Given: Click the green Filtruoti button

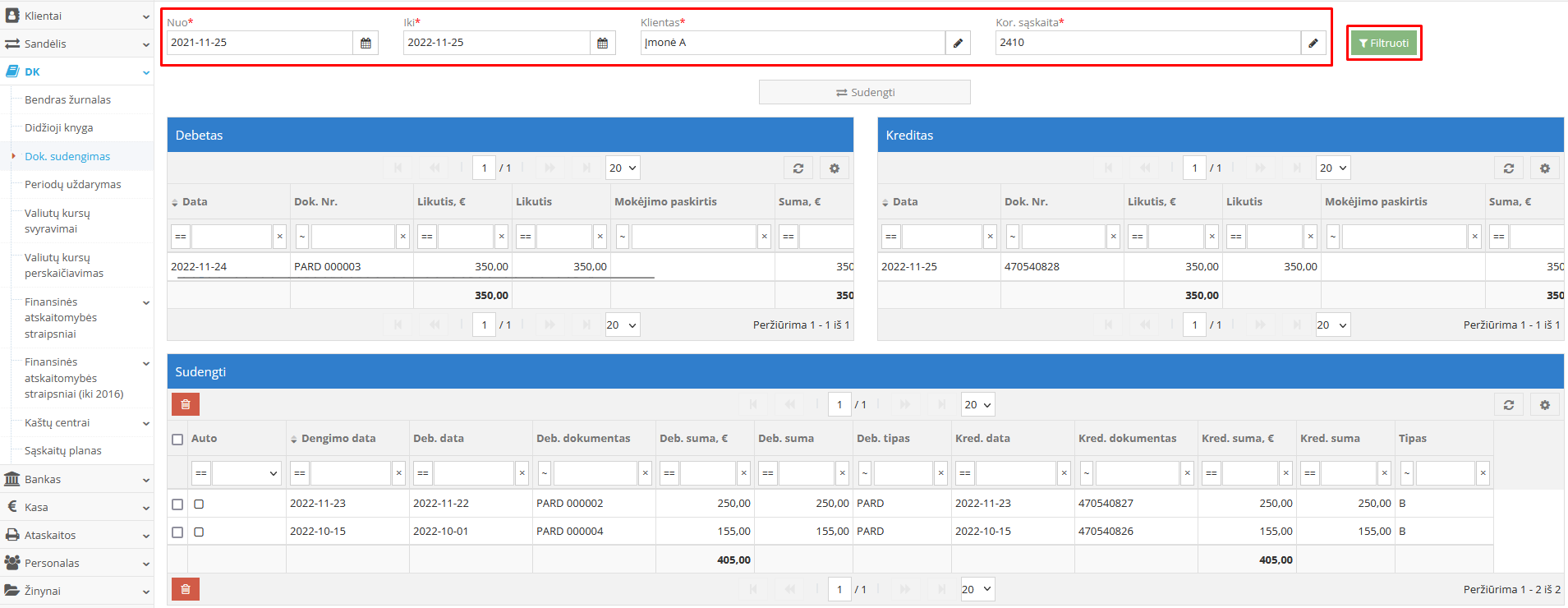Looking at the screenshot, I should click(x=1383, y=44).
